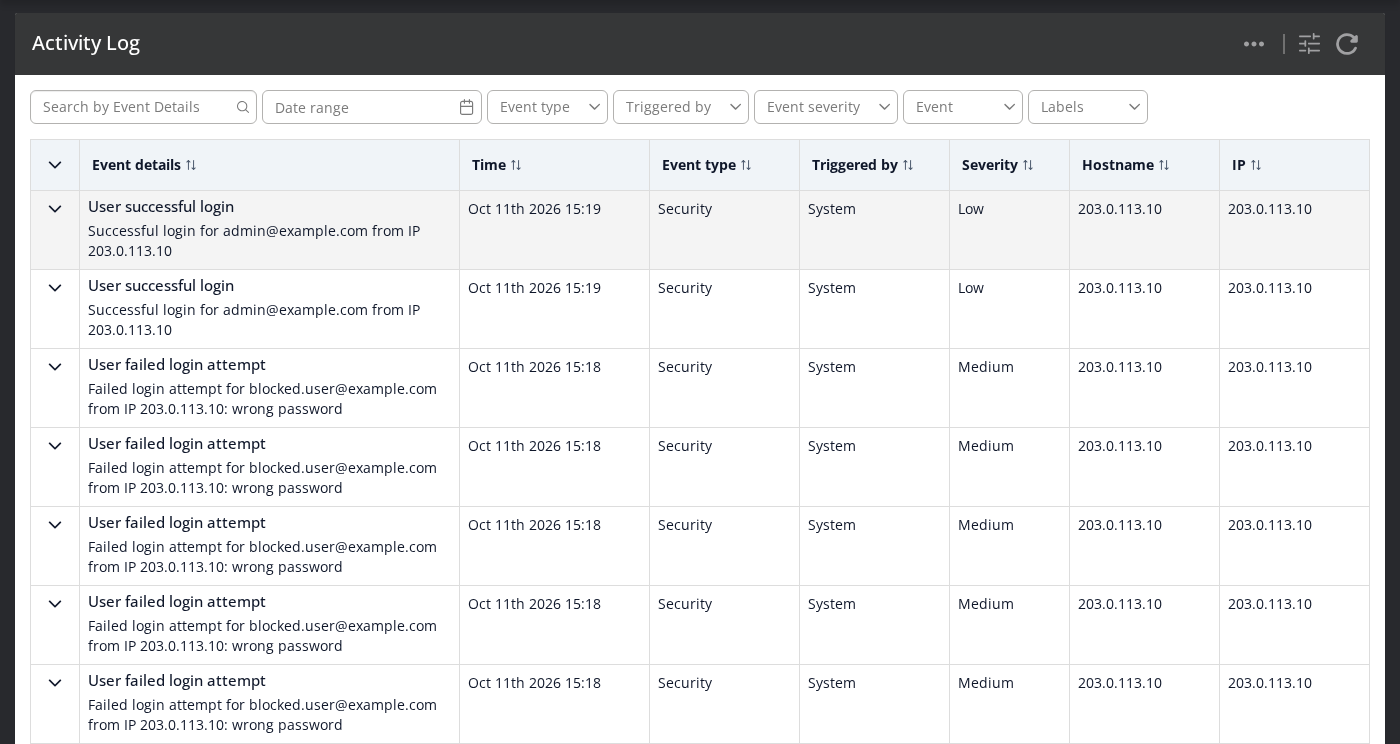The height and width of the screenshot is (744, 1400).
Task: Refresh the Activity Log
Action: click(1347, 44)
